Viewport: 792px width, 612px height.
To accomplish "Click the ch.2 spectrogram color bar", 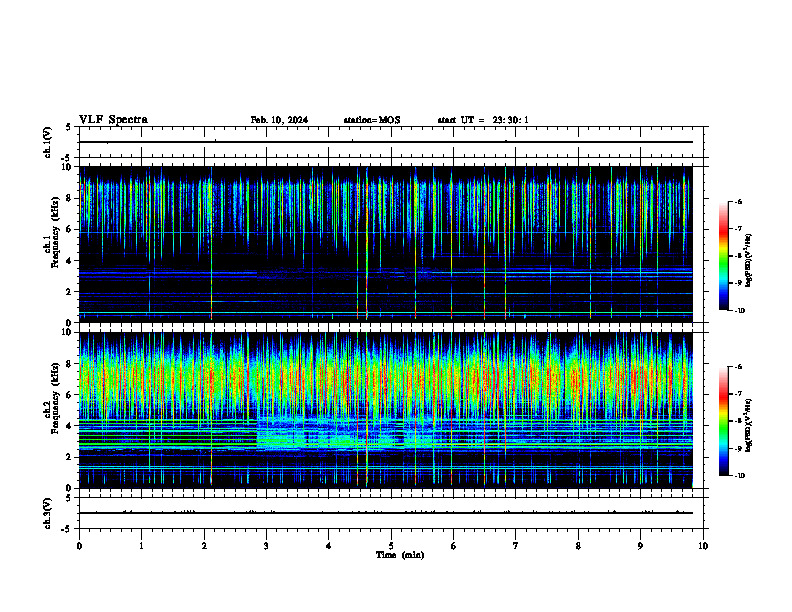I will pos(724,421).
